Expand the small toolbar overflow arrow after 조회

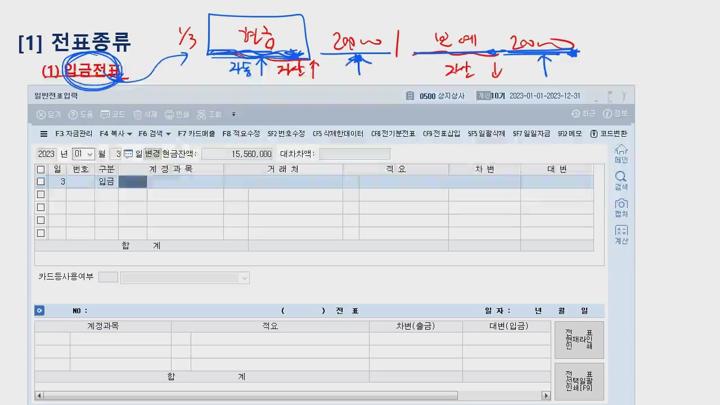[x=234, y=114]
